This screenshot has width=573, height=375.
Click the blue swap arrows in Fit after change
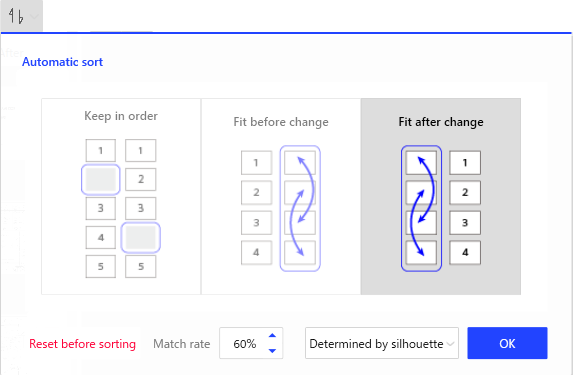[x=421, y=208]
